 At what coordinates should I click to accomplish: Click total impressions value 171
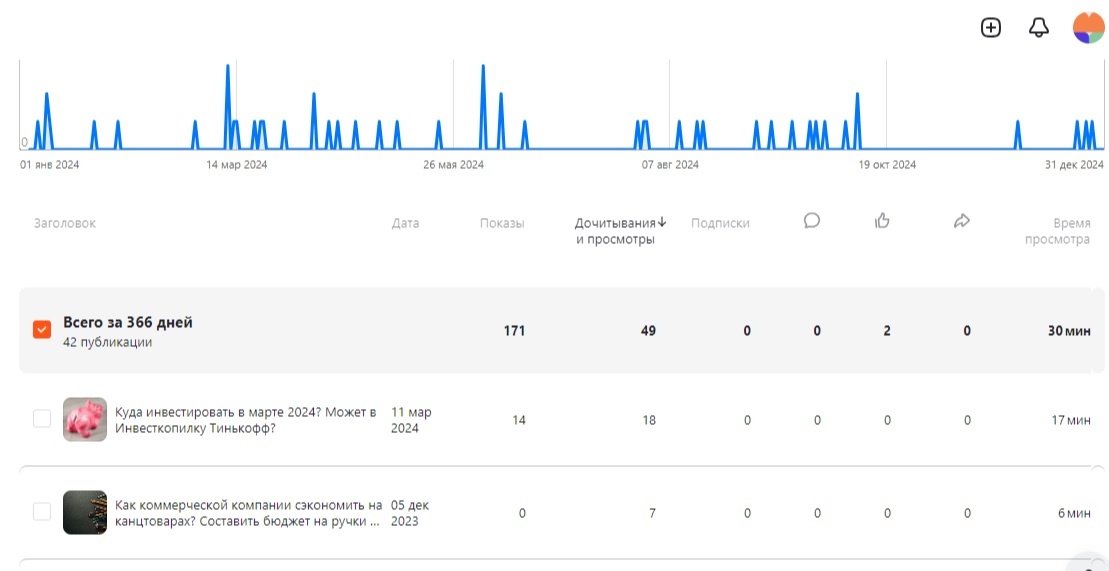pos(514,330)
